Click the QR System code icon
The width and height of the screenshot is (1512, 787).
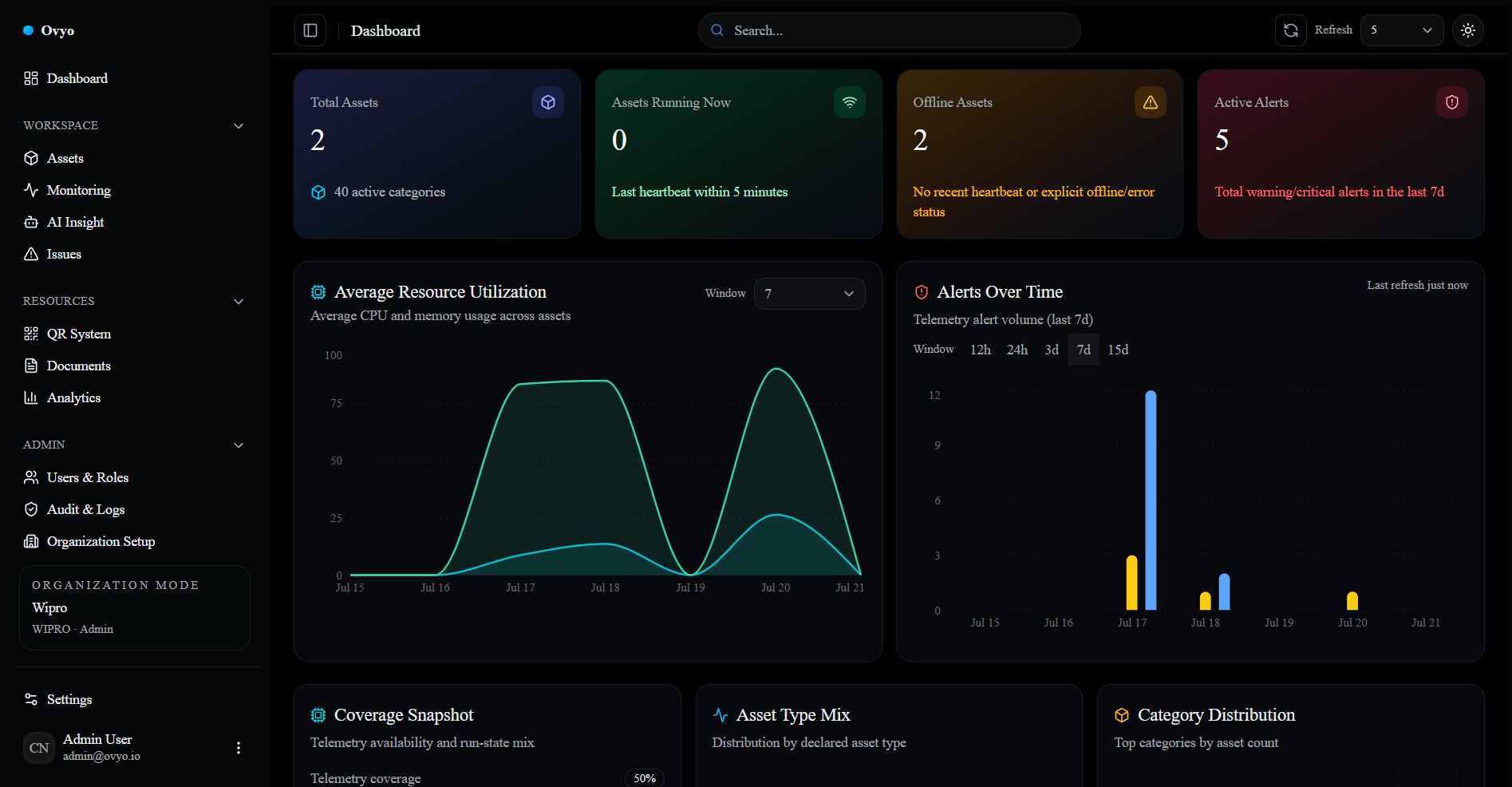(31, 334)
